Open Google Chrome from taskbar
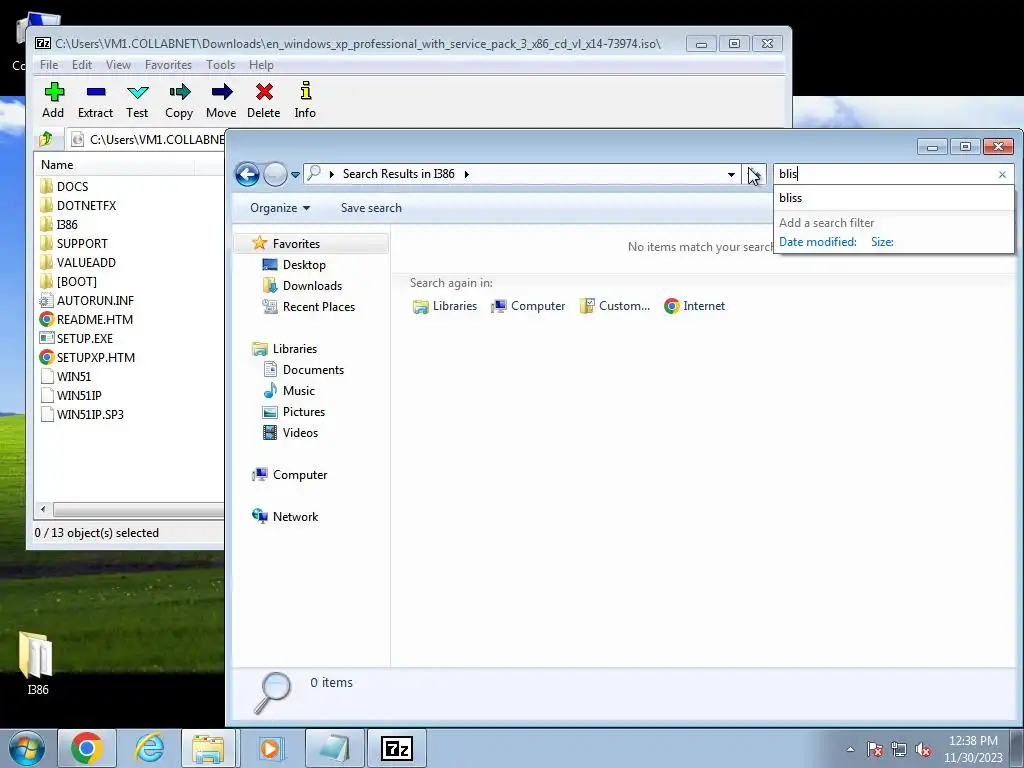Viewport: 1024px width, 768px height. coord(87,748)
